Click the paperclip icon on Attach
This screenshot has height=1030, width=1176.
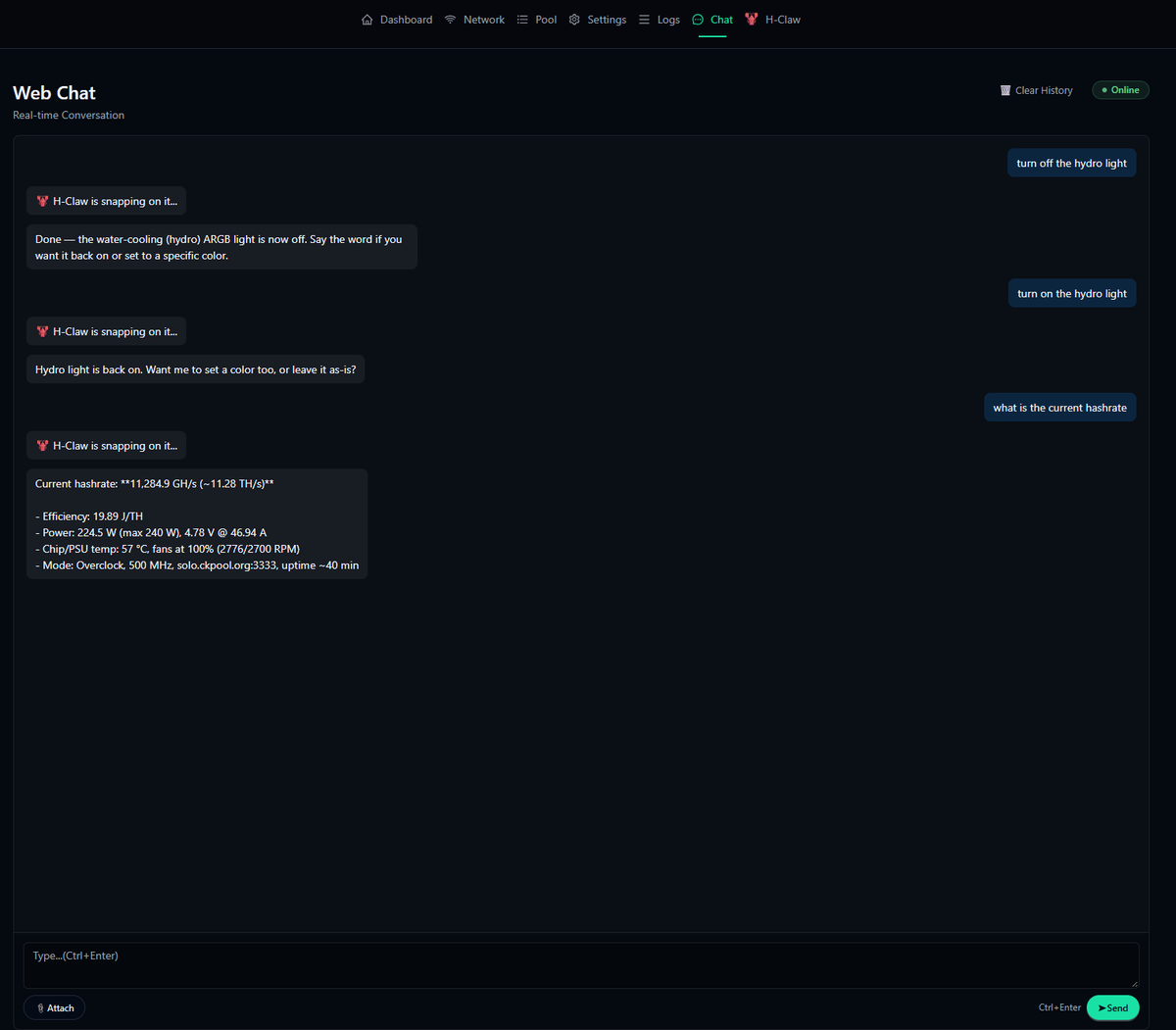(x=40, y=1007)
